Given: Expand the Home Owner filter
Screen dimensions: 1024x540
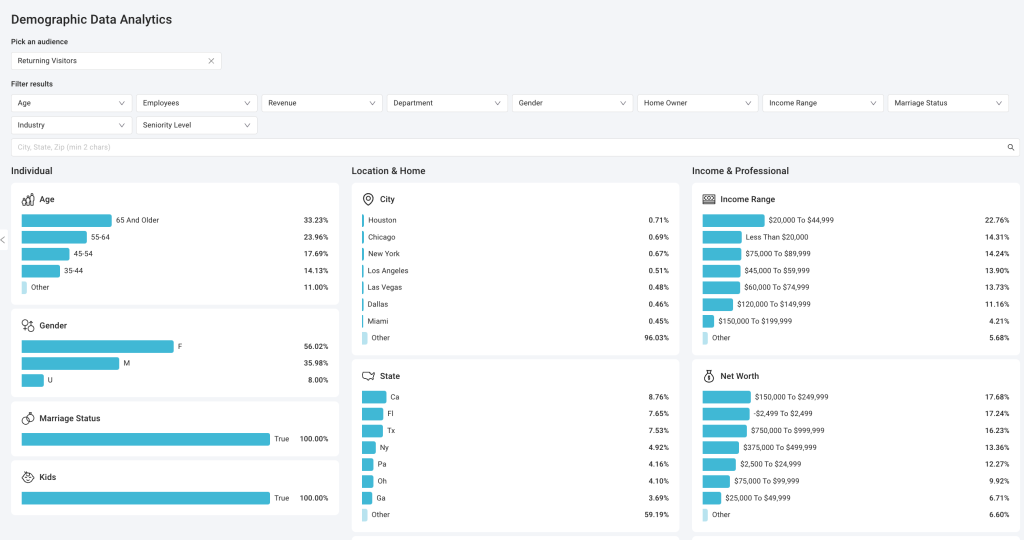Looking at the screenshot, I should [x=697, y=103].
